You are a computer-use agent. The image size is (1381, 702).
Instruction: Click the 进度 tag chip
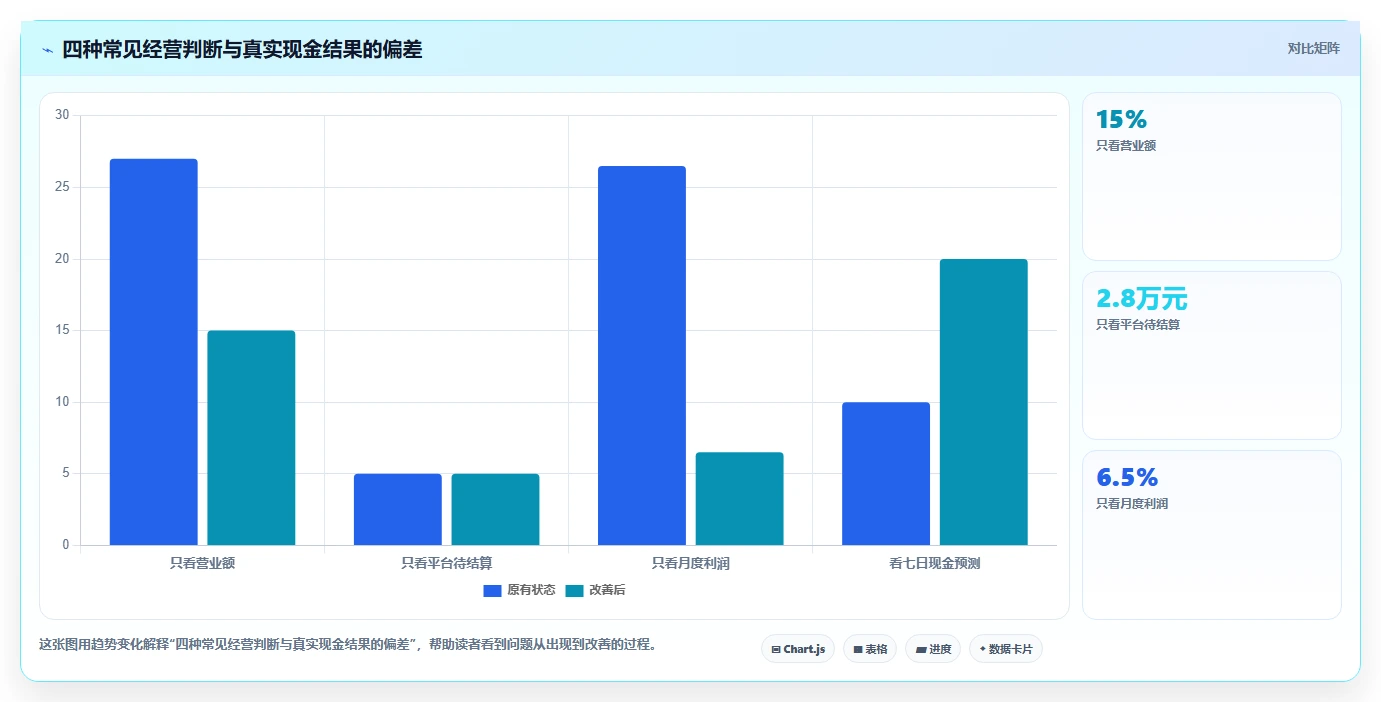tap(932, 649)
